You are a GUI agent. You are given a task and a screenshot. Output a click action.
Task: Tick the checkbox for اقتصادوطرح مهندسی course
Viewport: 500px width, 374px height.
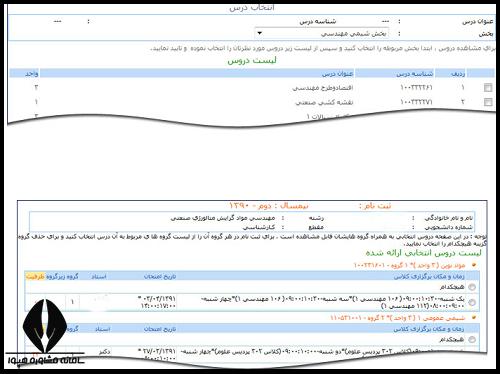tap(488, 88)
